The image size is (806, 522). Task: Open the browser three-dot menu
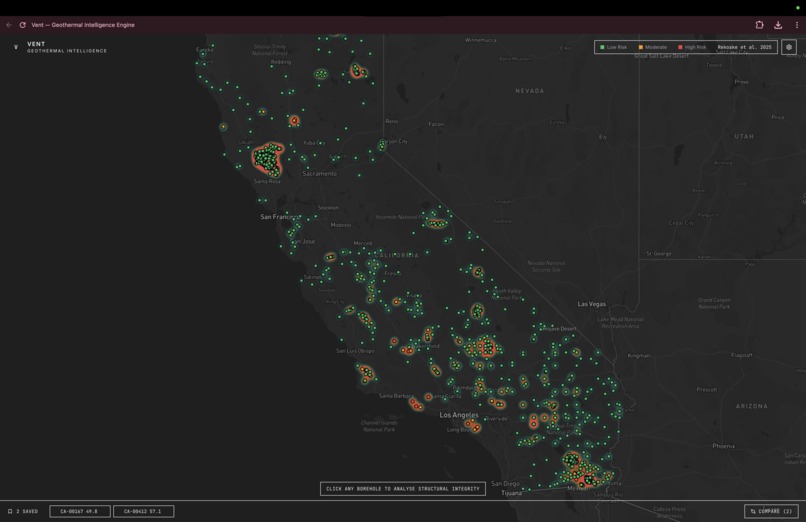tap(797, 25)
